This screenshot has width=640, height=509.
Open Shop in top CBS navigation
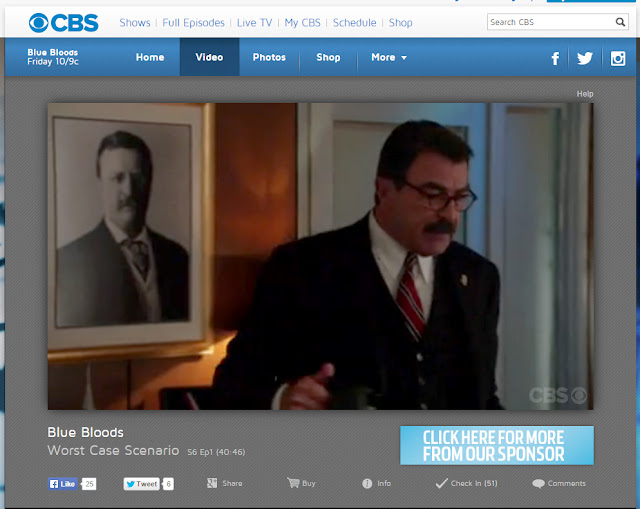pyautogui.click(x=400, y=22)
